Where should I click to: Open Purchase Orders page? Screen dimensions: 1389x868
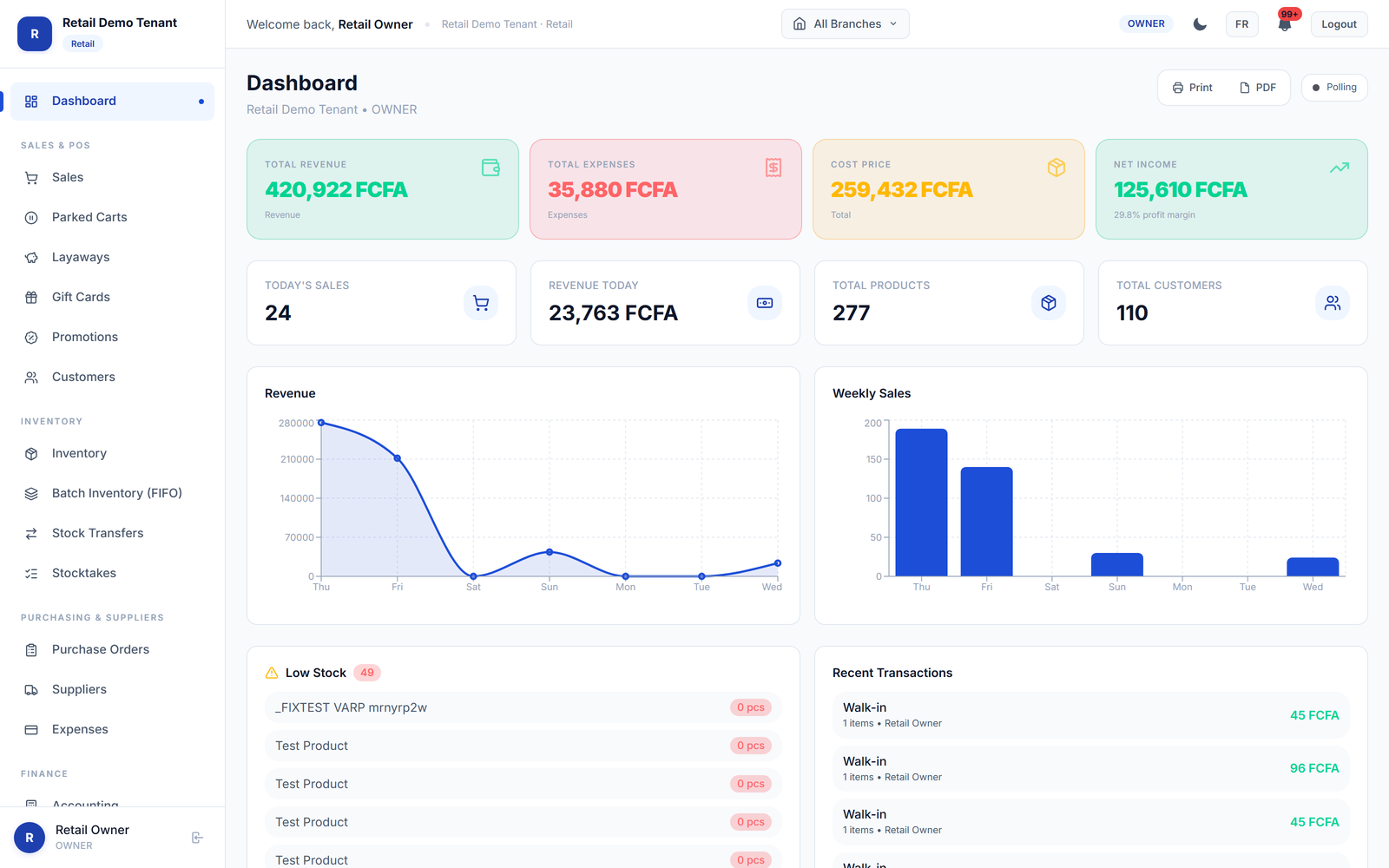tap(112, 650)
